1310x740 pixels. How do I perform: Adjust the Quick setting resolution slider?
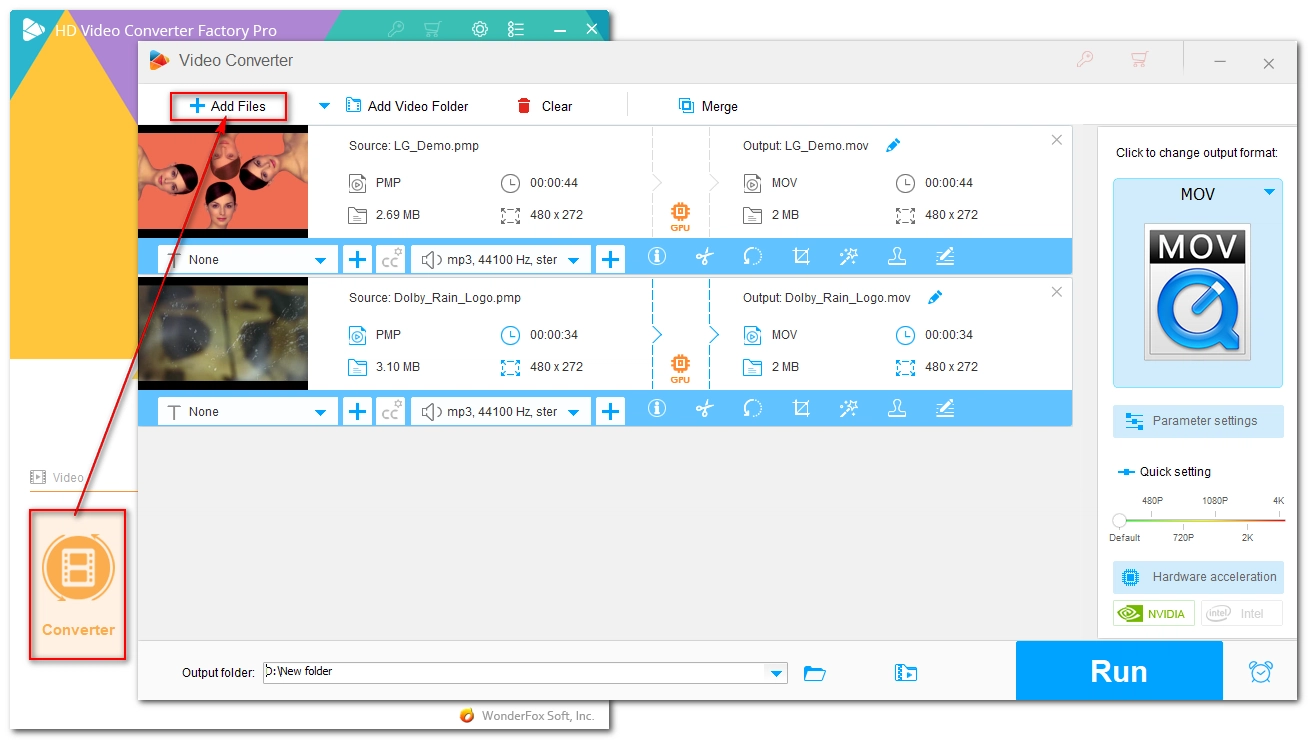point(1119,520)
